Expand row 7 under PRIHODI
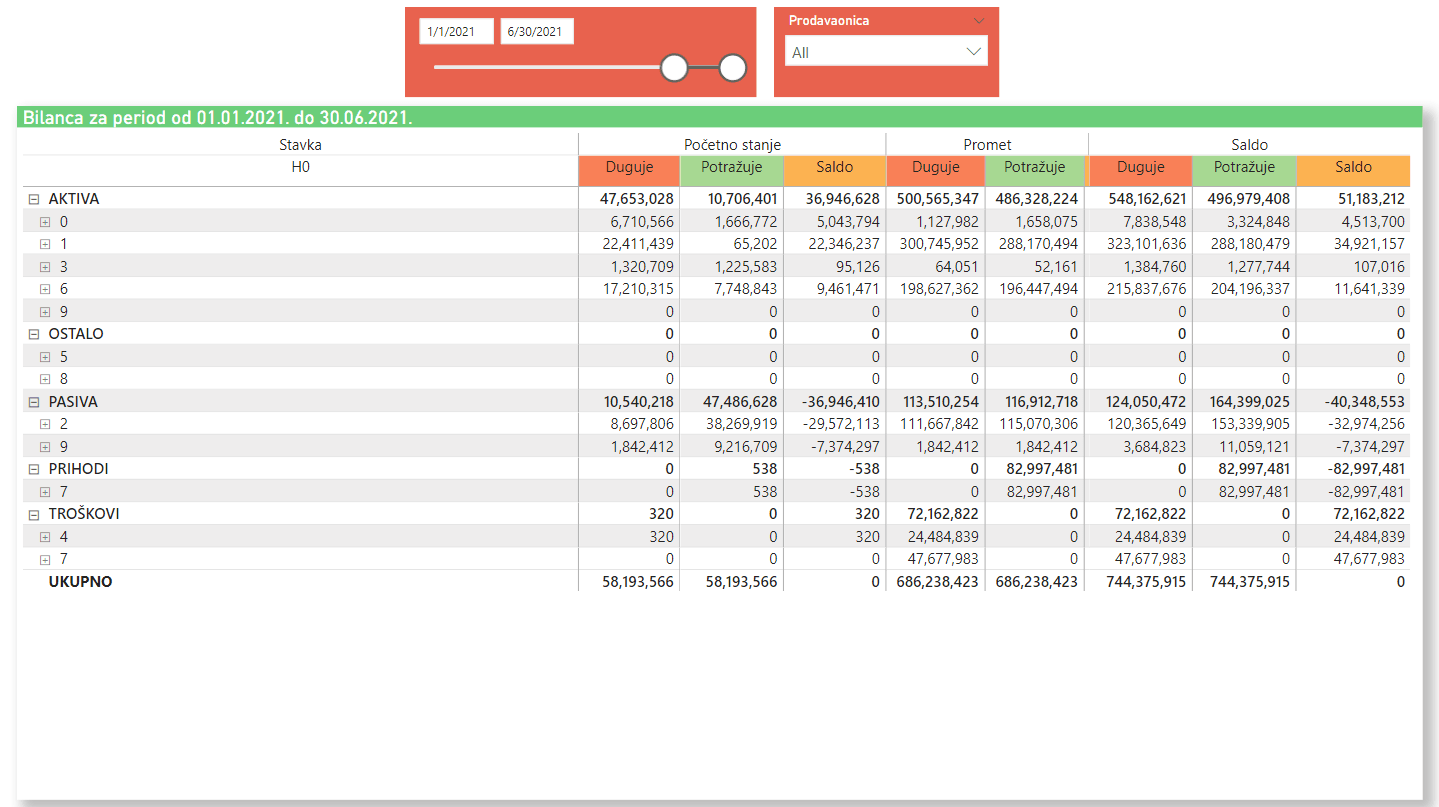The width and height of the screenshot is (1439, 807). [x=45, y=492]
